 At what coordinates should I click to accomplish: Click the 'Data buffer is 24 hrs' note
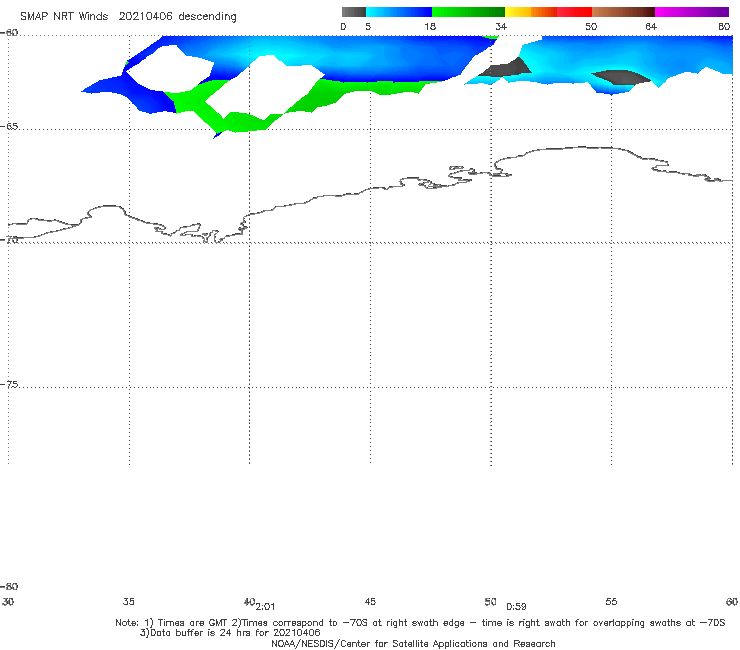(230, 633)
